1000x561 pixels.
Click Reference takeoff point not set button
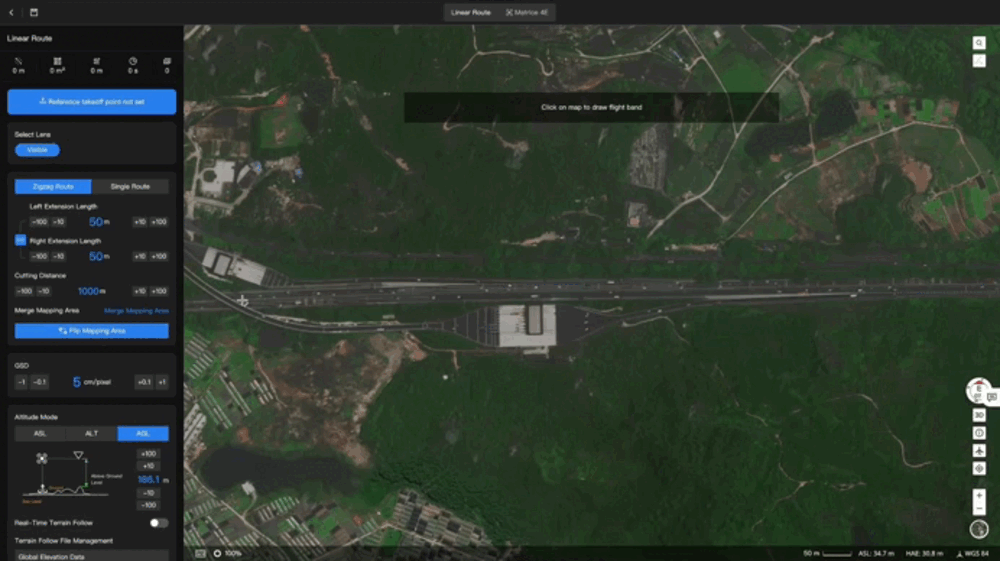[92, 101]
